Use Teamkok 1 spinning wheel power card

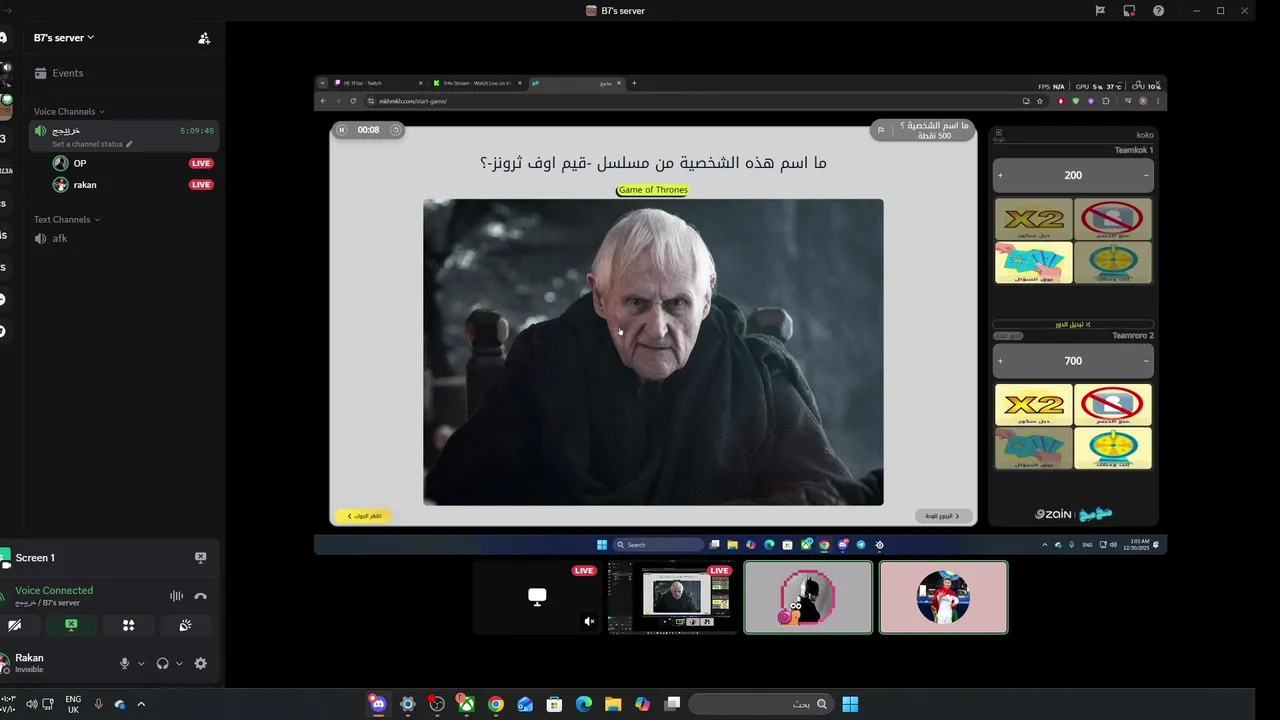[x=1113, y=262]
